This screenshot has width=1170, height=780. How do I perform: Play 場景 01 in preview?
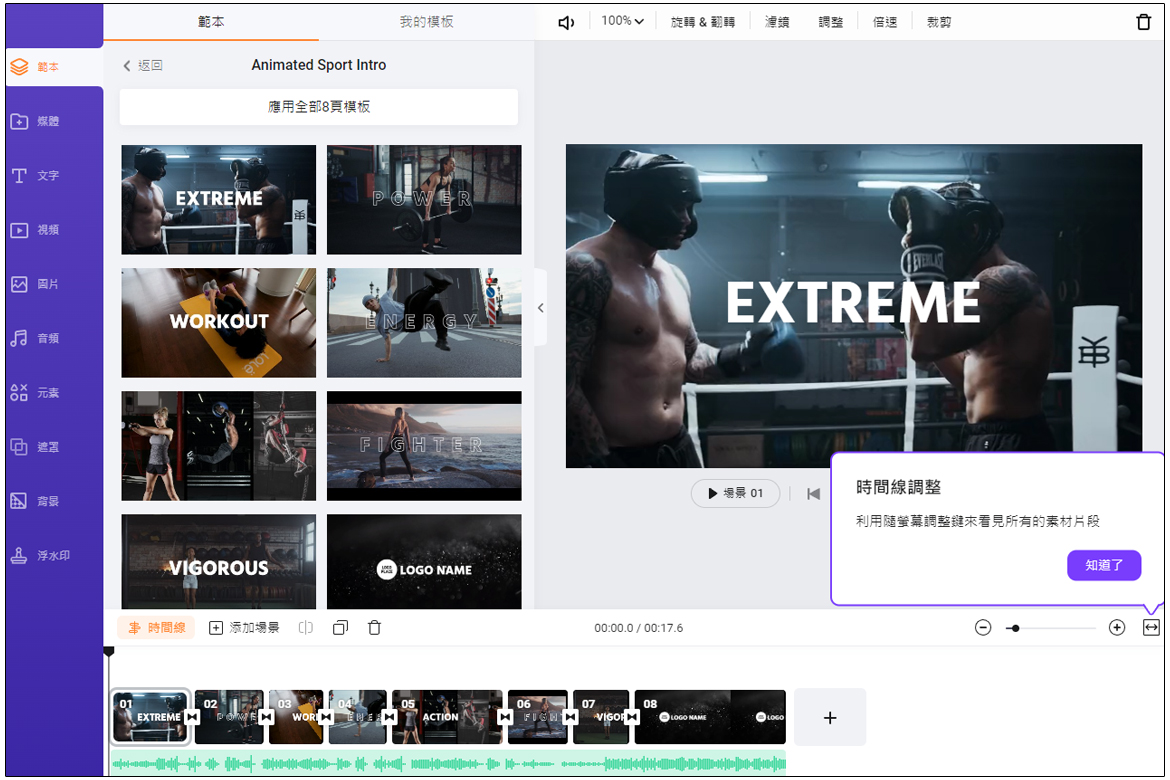(x=736, y=493)
